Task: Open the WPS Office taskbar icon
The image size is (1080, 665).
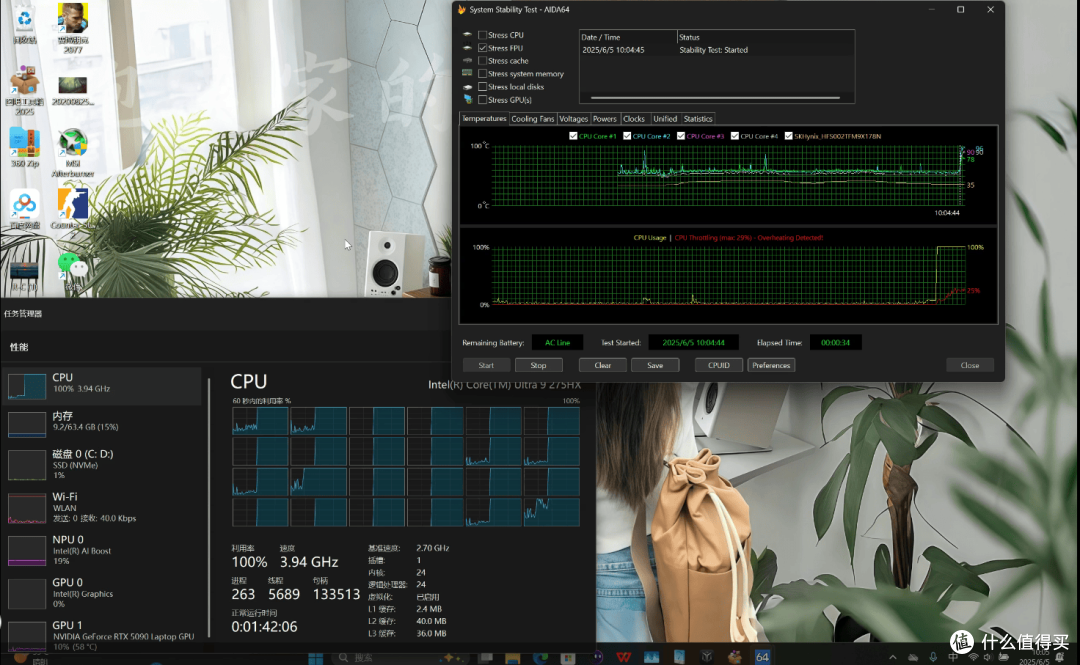Action: point(623,657)
